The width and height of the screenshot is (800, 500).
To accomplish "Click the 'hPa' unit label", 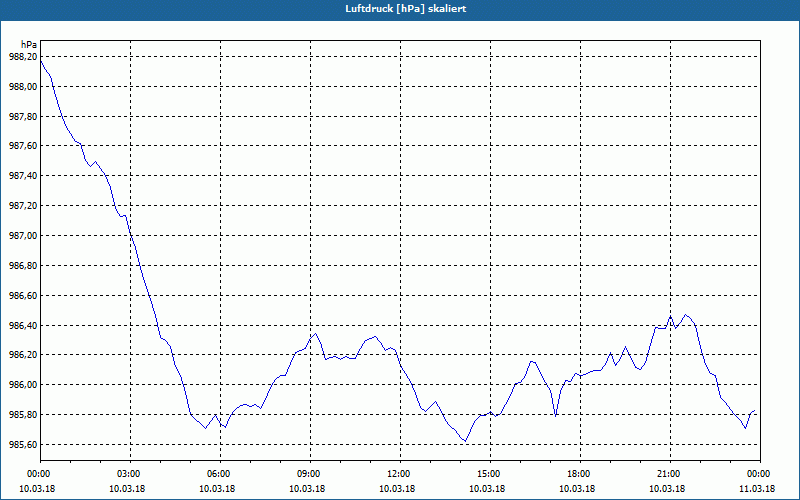I will (29, 45).
